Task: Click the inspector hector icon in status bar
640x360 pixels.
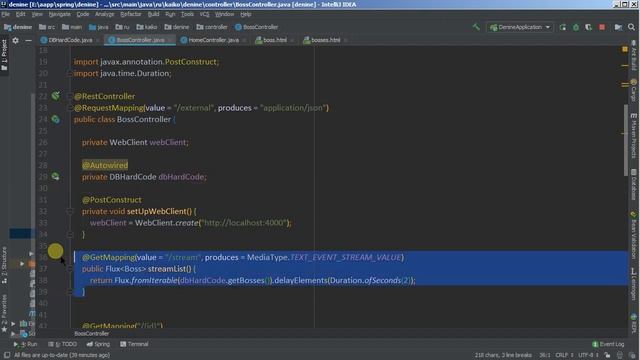Action: [620, 355]
